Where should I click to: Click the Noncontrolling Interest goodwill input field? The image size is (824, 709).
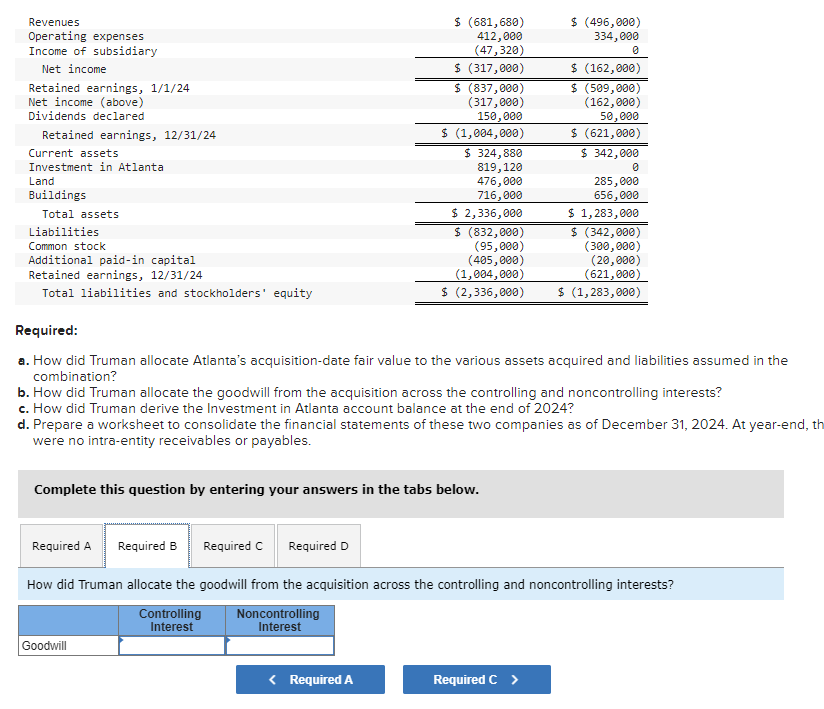coord(280,645)
